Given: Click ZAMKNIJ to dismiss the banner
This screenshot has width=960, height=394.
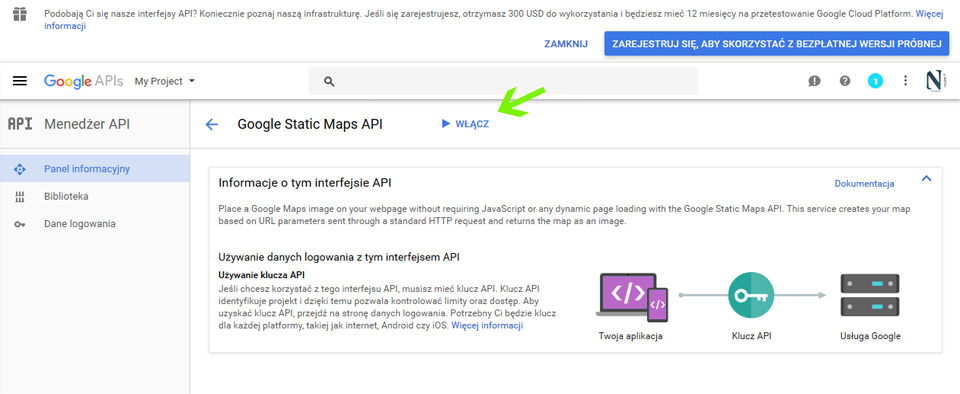Looking at the screenshot, I should 565,44.
